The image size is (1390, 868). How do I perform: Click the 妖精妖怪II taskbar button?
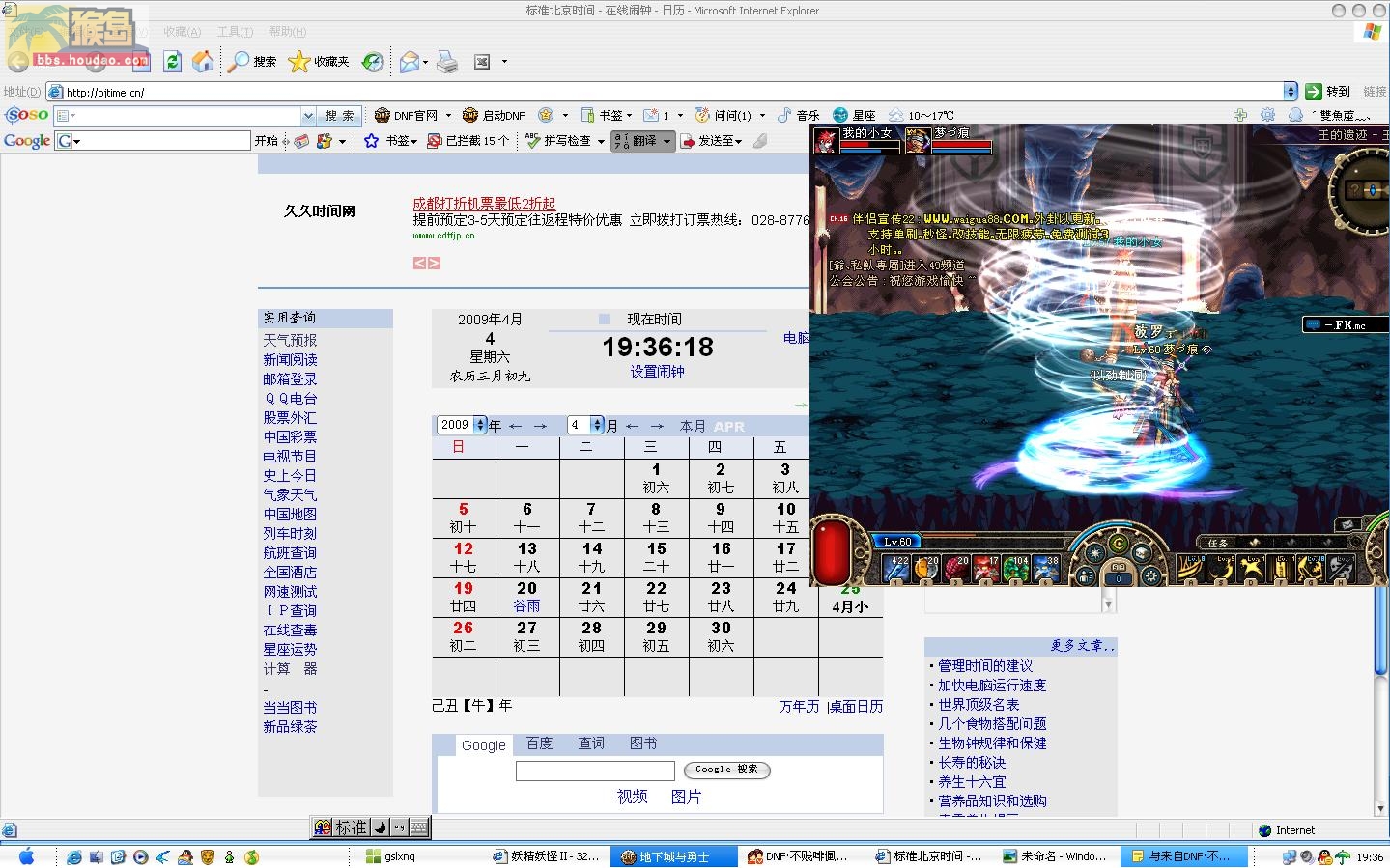point(546,856)
